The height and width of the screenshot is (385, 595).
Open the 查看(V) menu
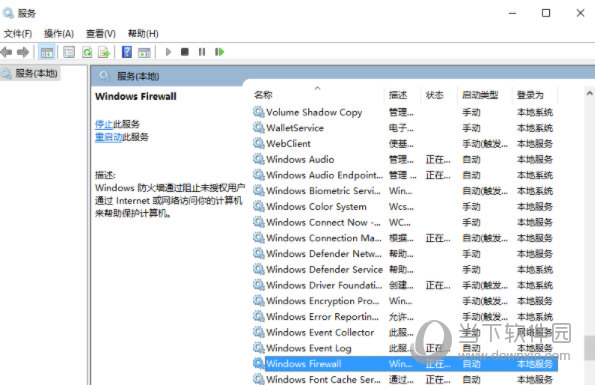[x=101, y=34]
